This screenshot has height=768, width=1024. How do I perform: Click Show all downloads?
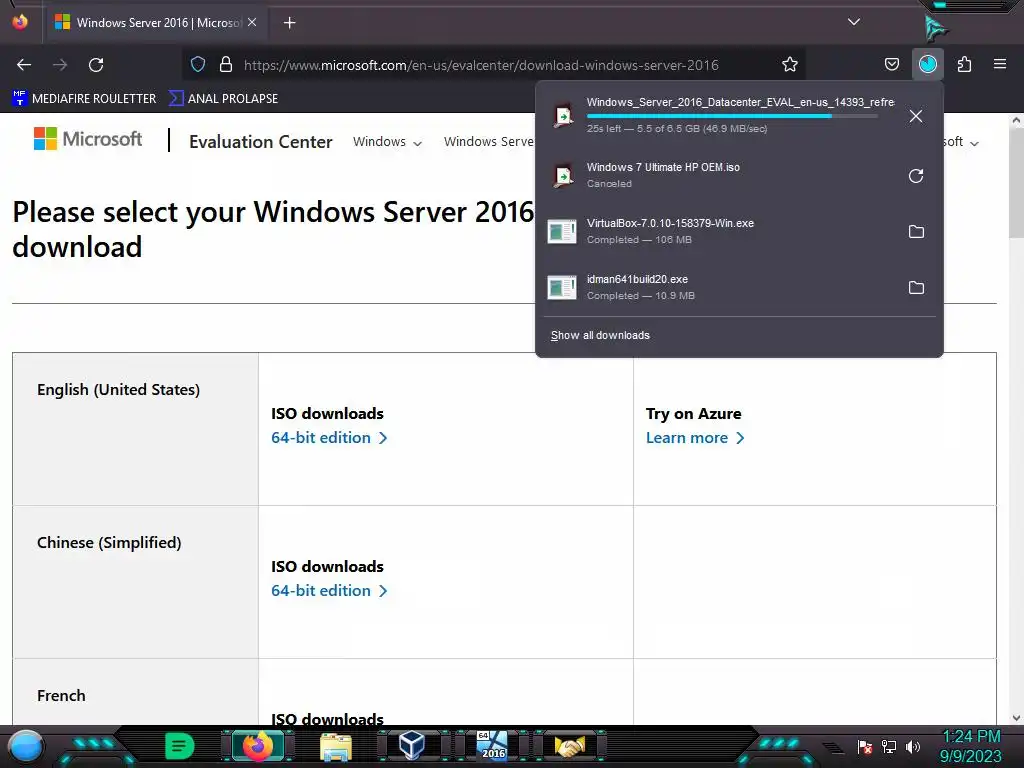[x=600, y=335]
